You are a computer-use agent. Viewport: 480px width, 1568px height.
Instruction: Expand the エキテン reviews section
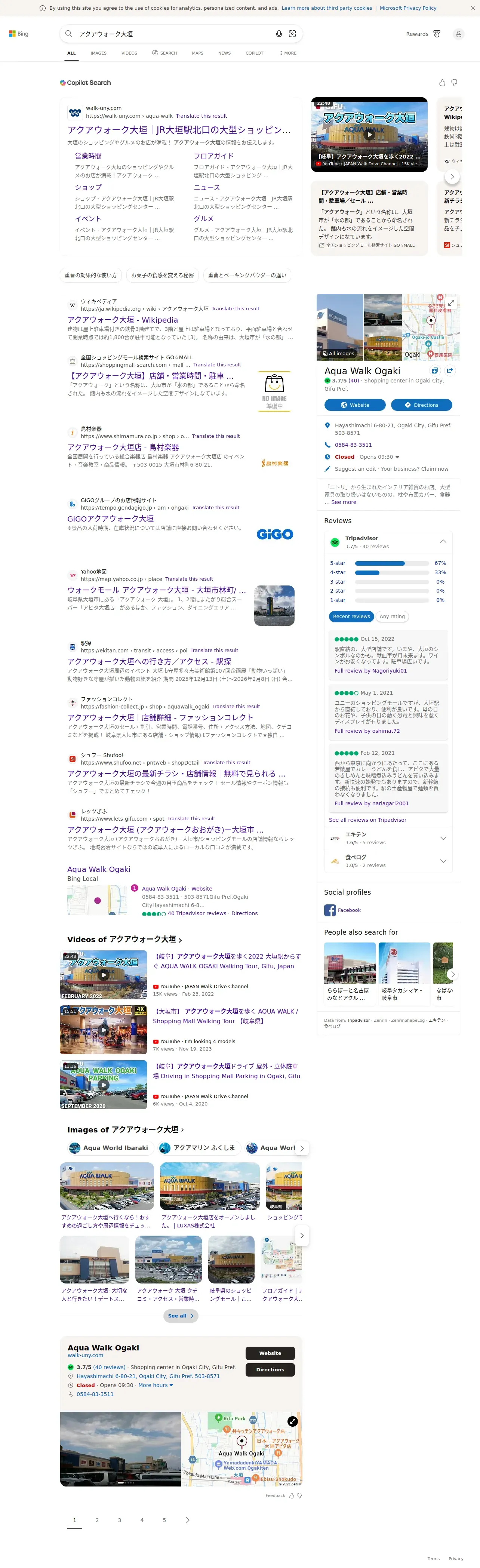[x=443, y=838]
